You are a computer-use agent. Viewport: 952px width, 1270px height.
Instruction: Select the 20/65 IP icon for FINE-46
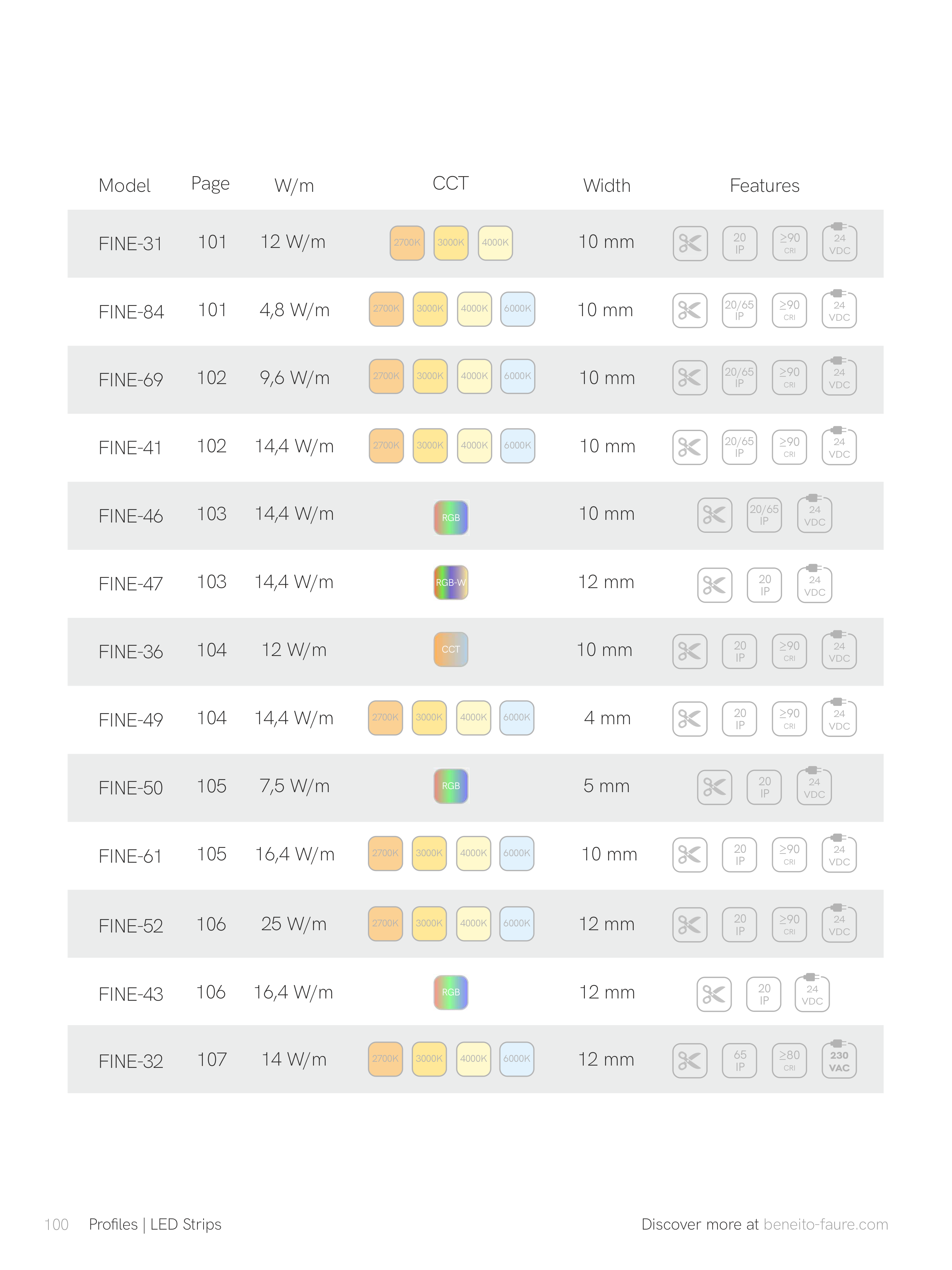(764, 515)
